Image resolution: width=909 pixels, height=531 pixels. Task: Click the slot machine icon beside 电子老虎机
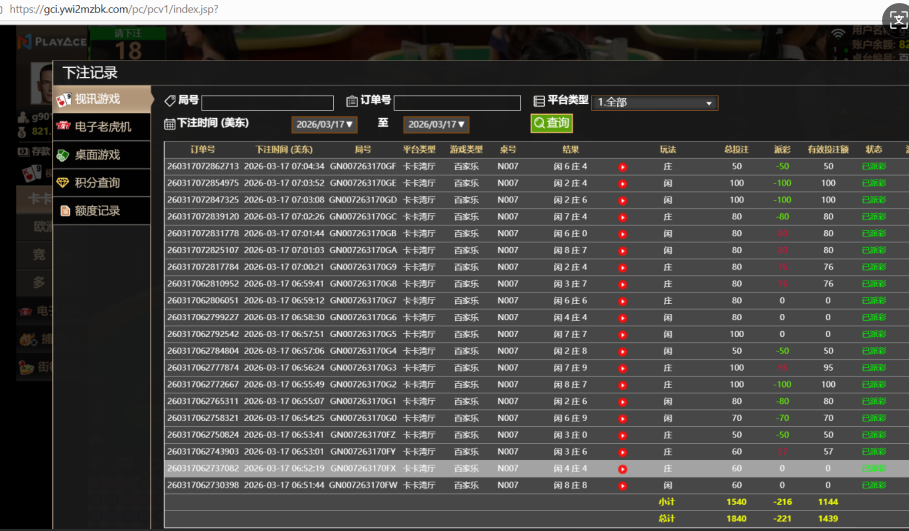64,127
